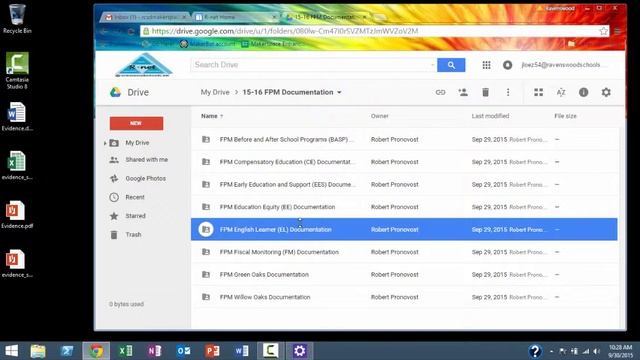Open Word from the taskbar
Screen dimensions: 640x360
click(x=242, y=351)
